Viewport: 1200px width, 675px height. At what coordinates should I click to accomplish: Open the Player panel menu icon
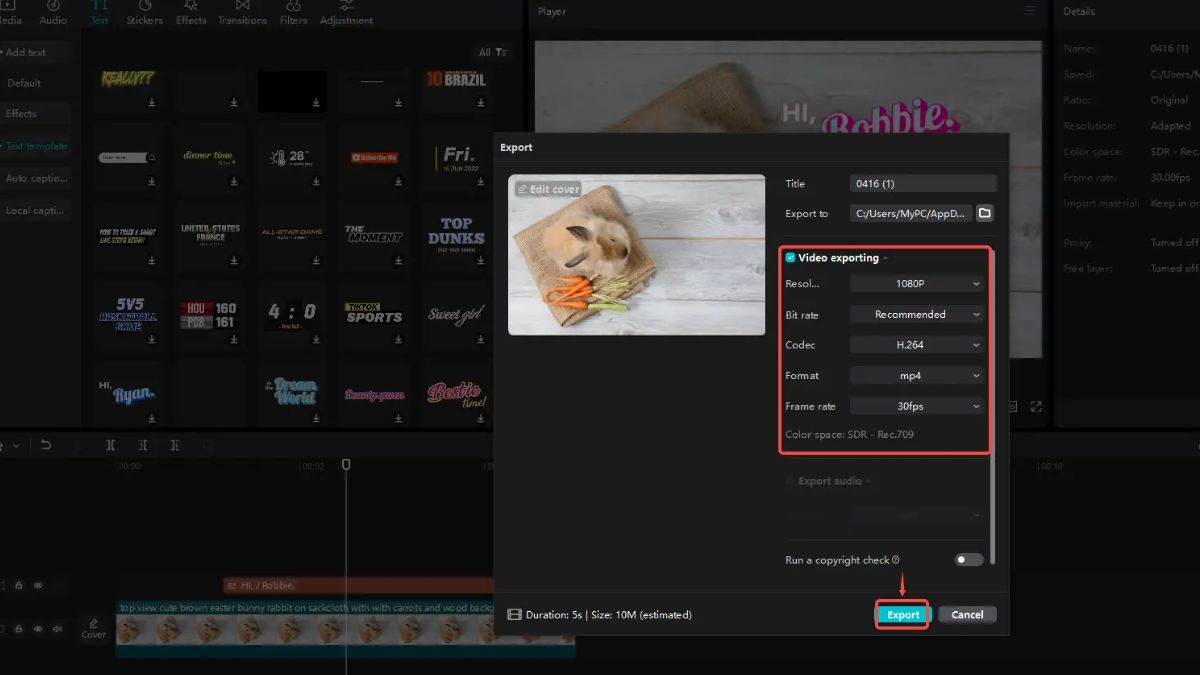tap(1030, 11)
